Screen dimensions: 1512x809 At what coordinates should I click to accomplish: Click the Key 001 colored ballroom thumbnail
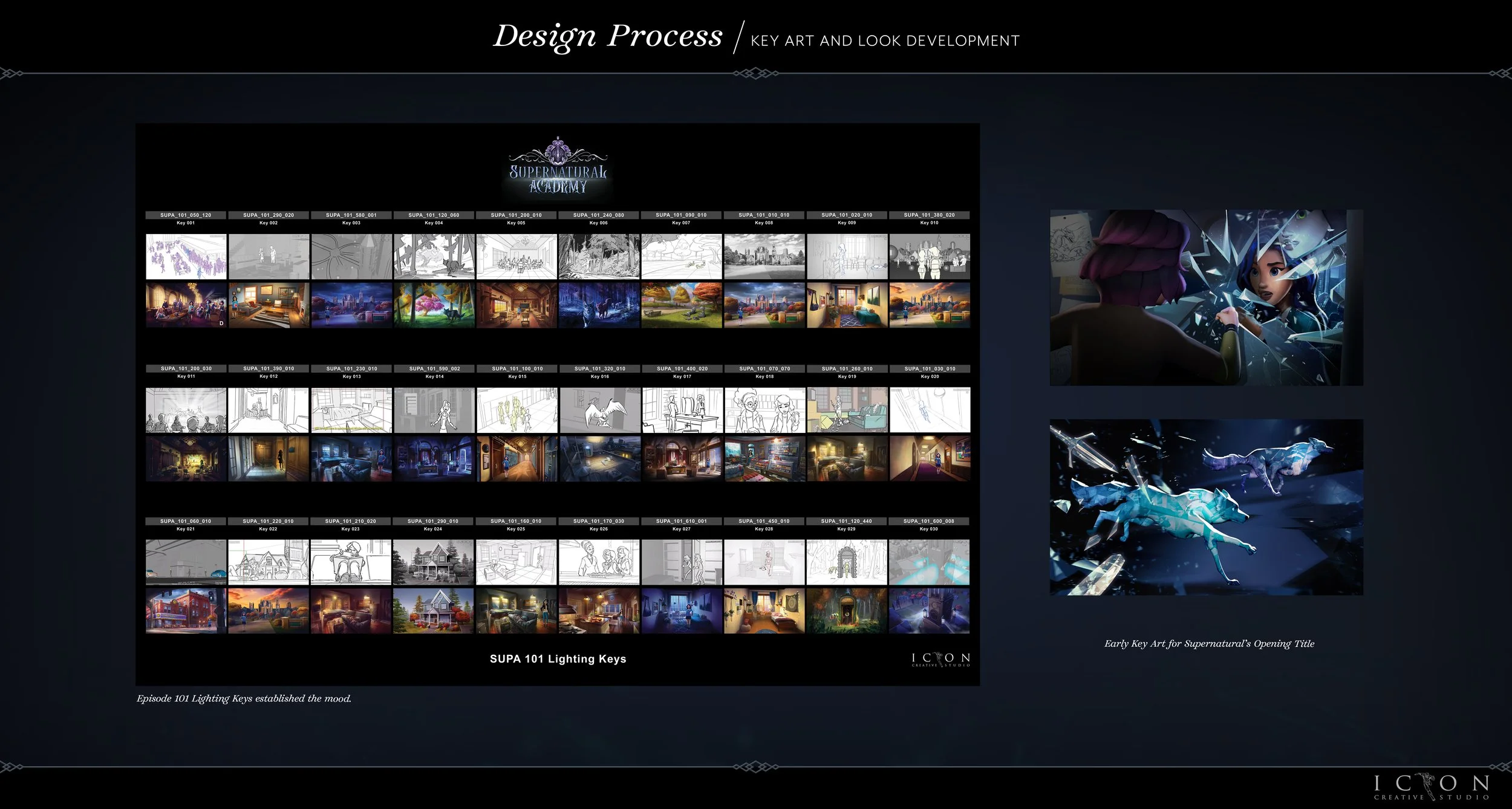(x=186, y=305)
